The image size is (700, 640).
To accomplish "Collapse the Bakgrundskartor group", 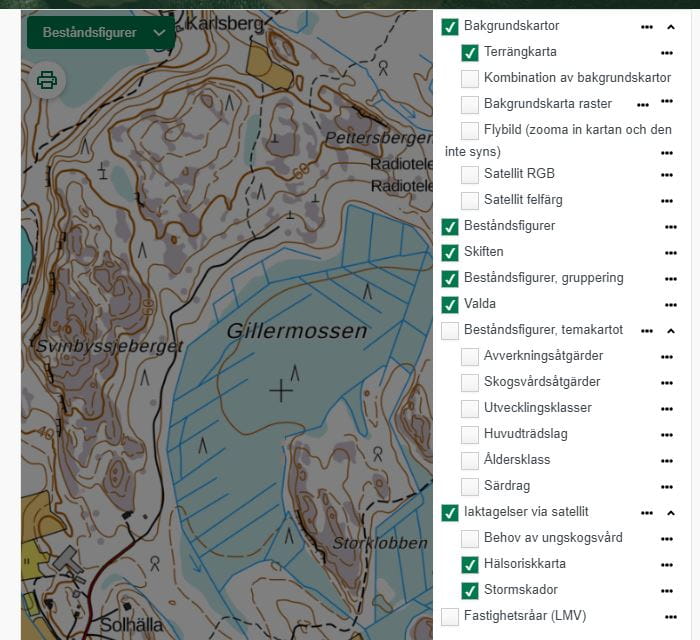I will click(670, 26).
